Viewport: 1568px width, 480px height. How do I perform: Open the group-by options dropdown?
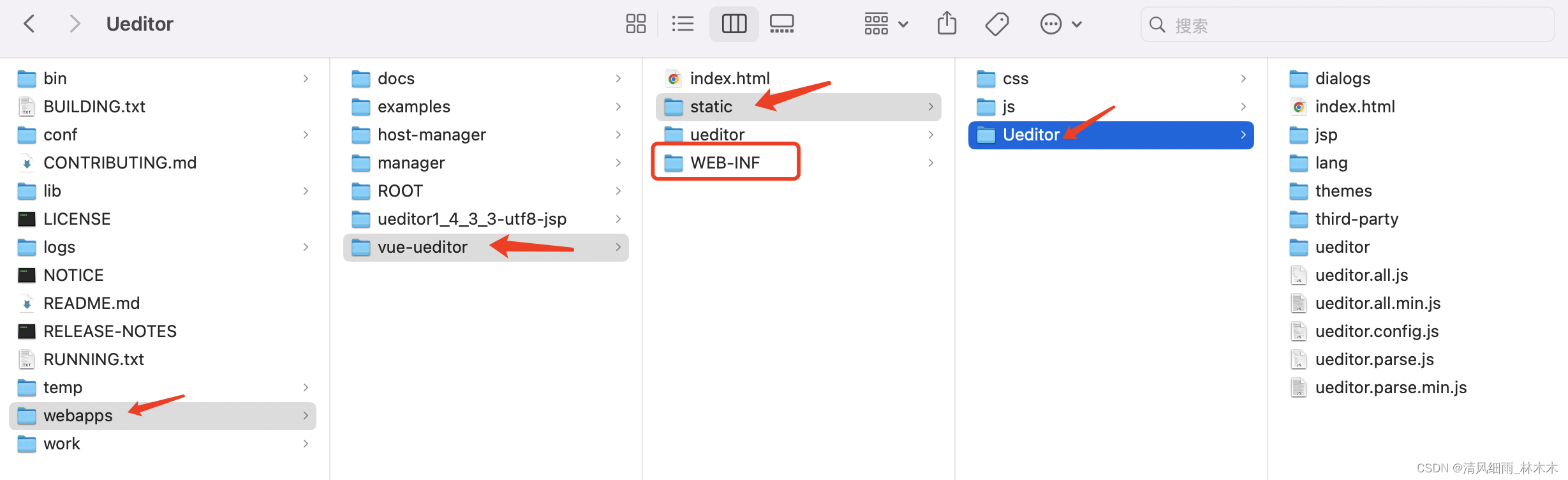click(886, 24)
